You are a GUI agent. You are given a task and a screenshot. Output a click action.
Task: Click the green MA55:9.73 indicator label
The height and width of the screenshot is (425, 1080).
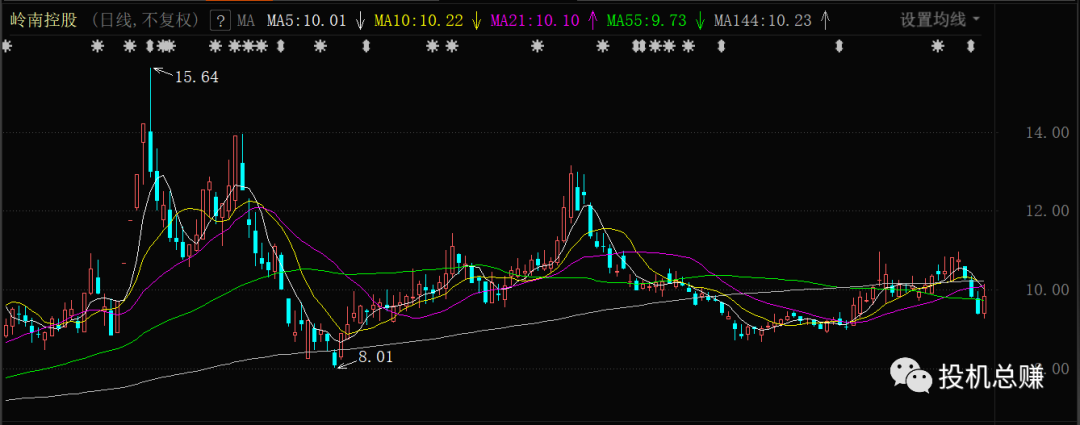(x=646, y=19)
